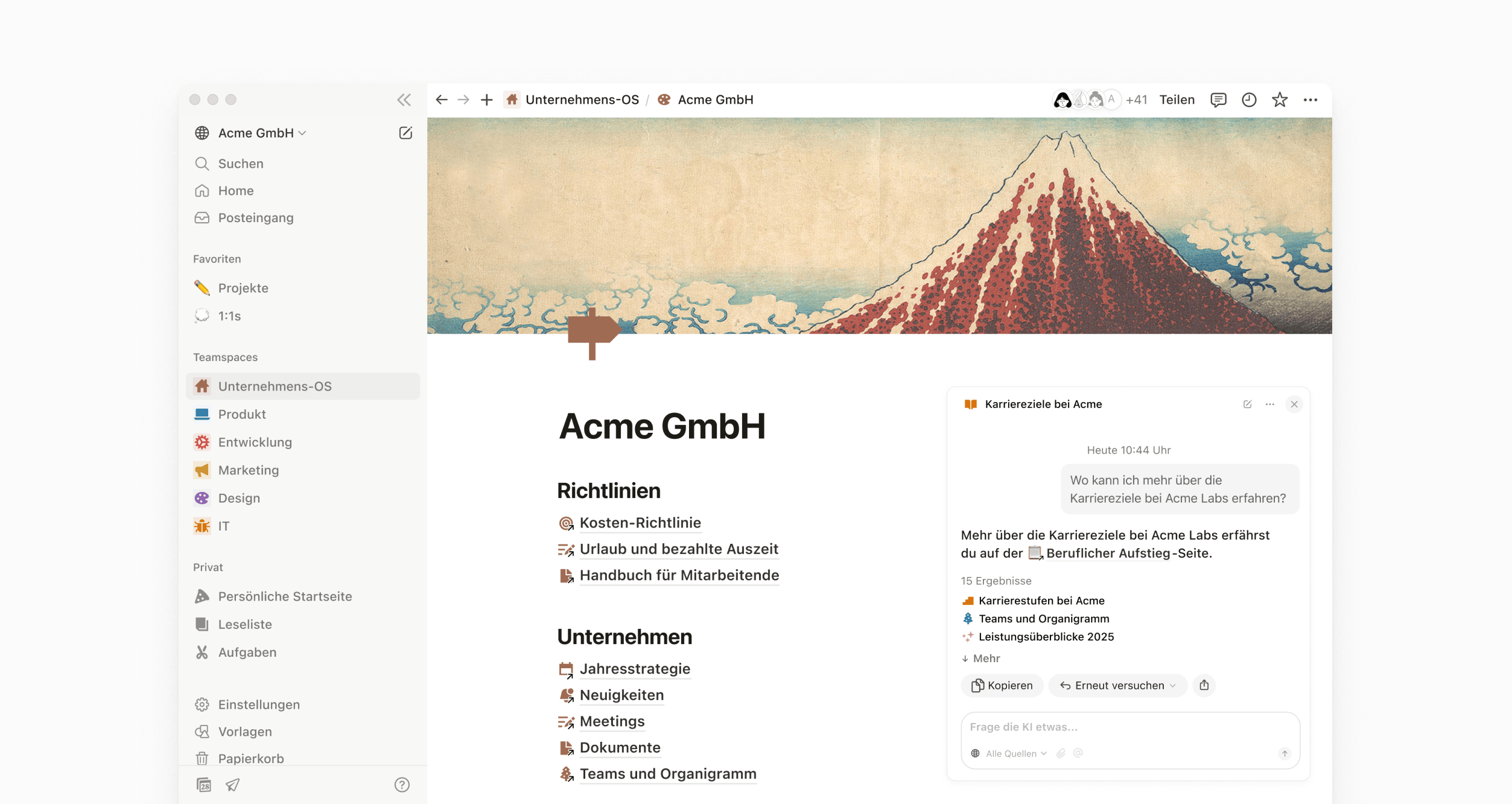Collapse the sidebar with the double-chevron icon
Screen dimensions: 1512x804
(x=404, y=100)
